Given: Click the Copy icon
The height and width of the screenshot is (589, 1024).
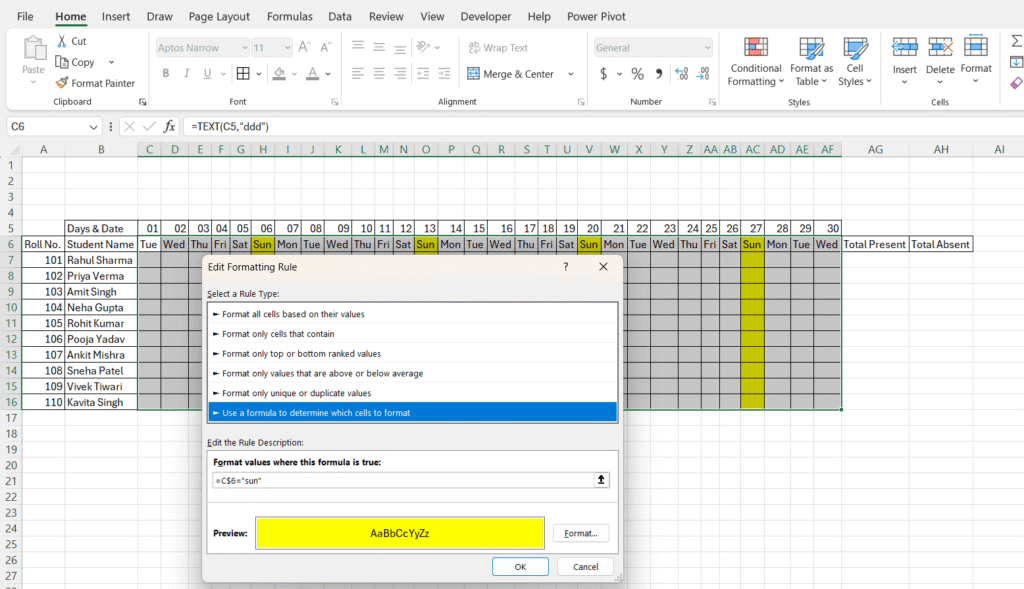Looking at the screenshot, I should pos(62,62).
